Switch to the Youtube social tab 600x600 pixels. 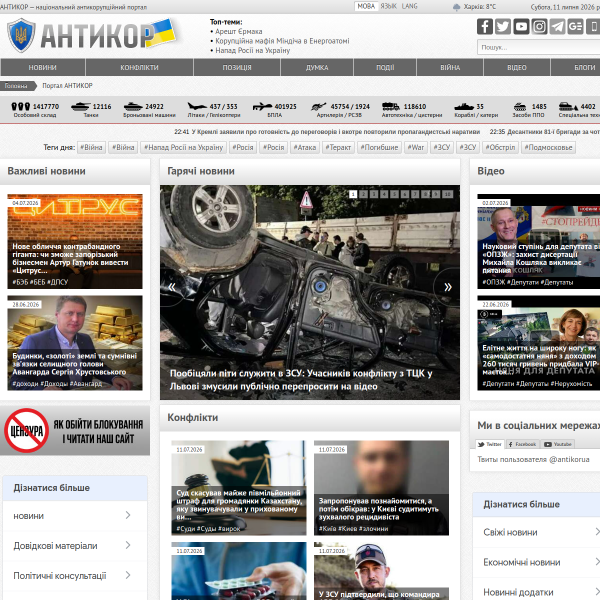click(558, 444)
